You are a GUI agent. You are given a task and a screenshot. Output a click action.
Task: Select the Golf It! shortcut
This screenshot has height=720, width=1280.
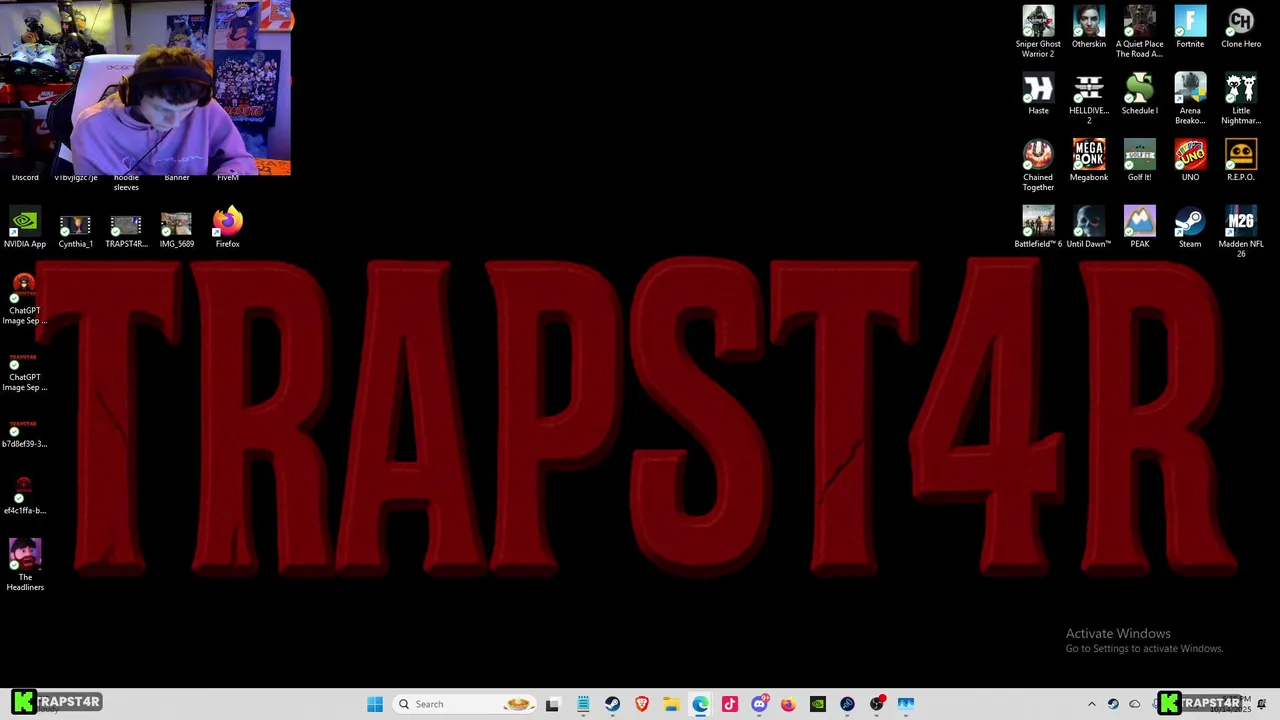1139,160
